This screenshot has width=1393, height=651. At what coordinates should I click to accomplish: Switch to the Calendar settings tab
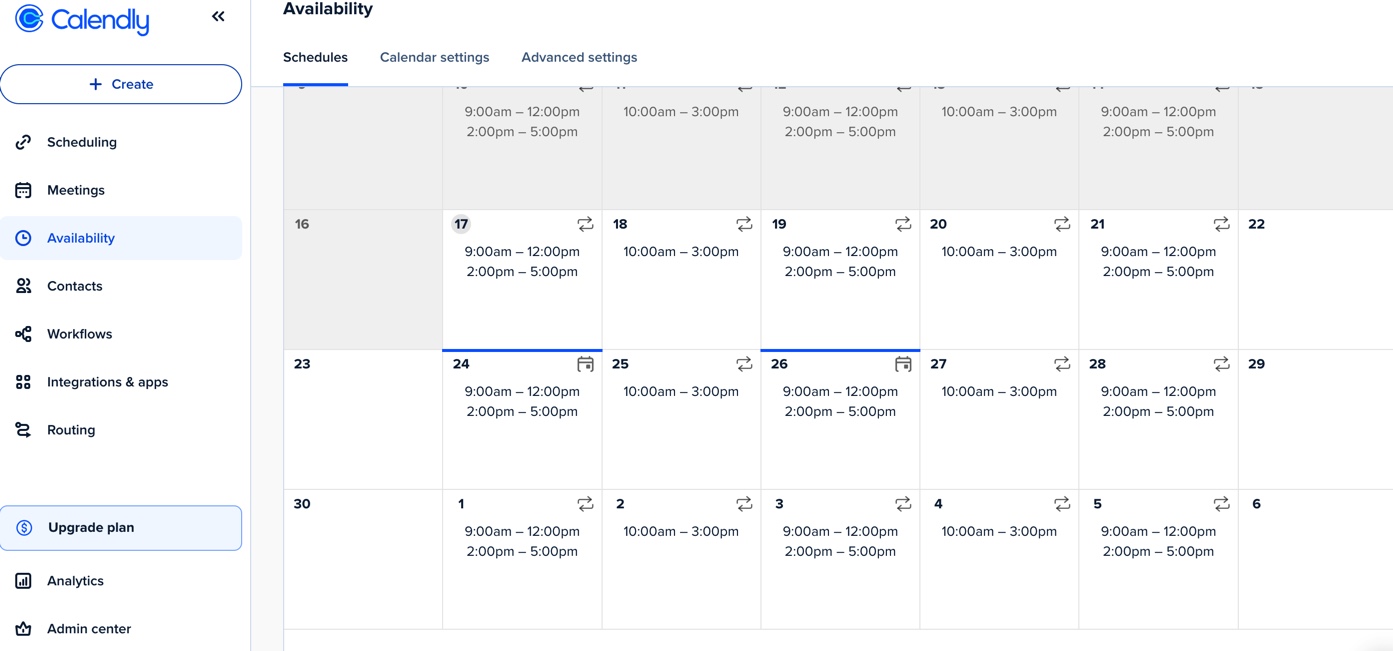coord(434,57)
